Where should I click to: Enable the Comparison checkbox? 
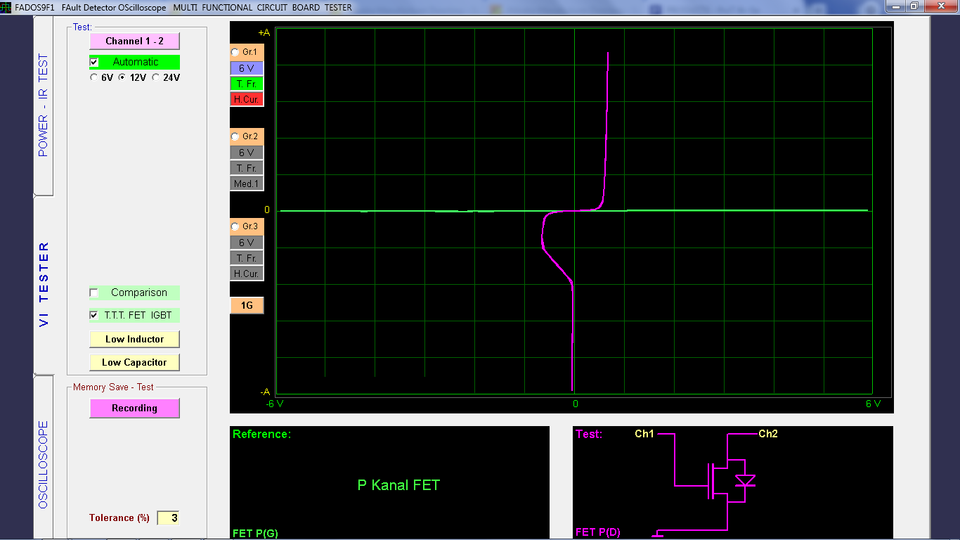[x=94, y=293]
